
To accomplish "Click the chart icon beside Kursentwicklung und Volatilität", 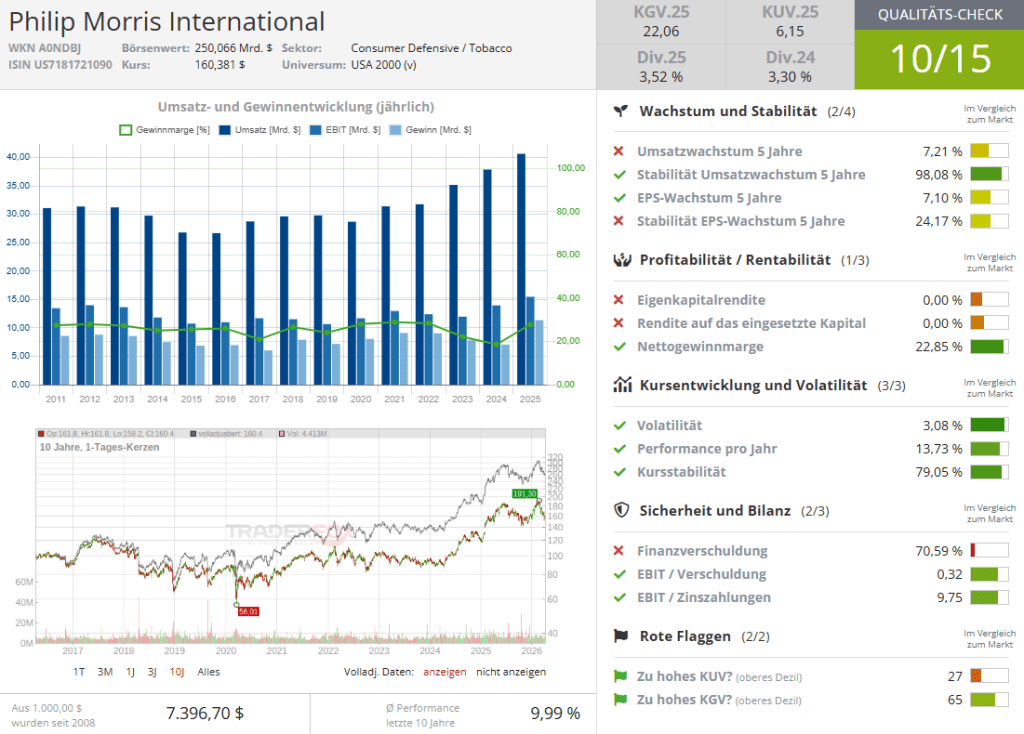I will 621,385.
